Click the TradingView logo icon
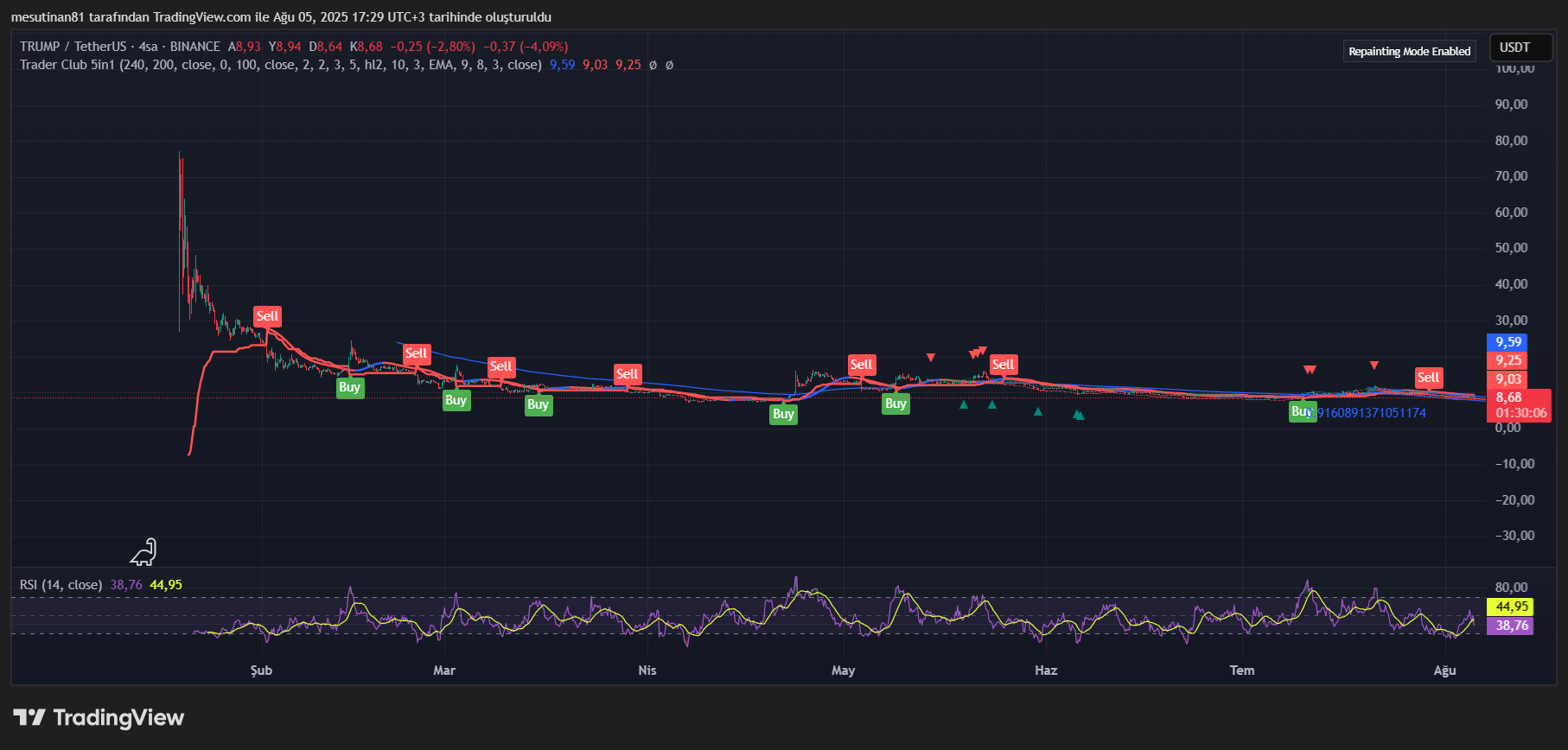 click(29, 717)
